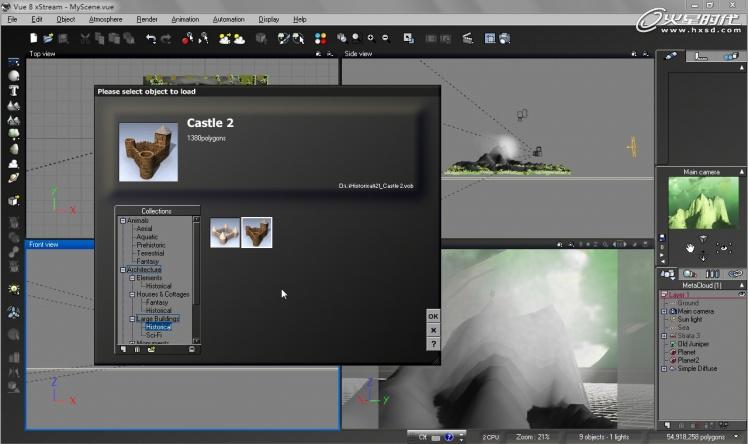The width and height of the screenshot is (748, 444).
Task: Select the cloud tool in left toolbar
Action: 14,164
